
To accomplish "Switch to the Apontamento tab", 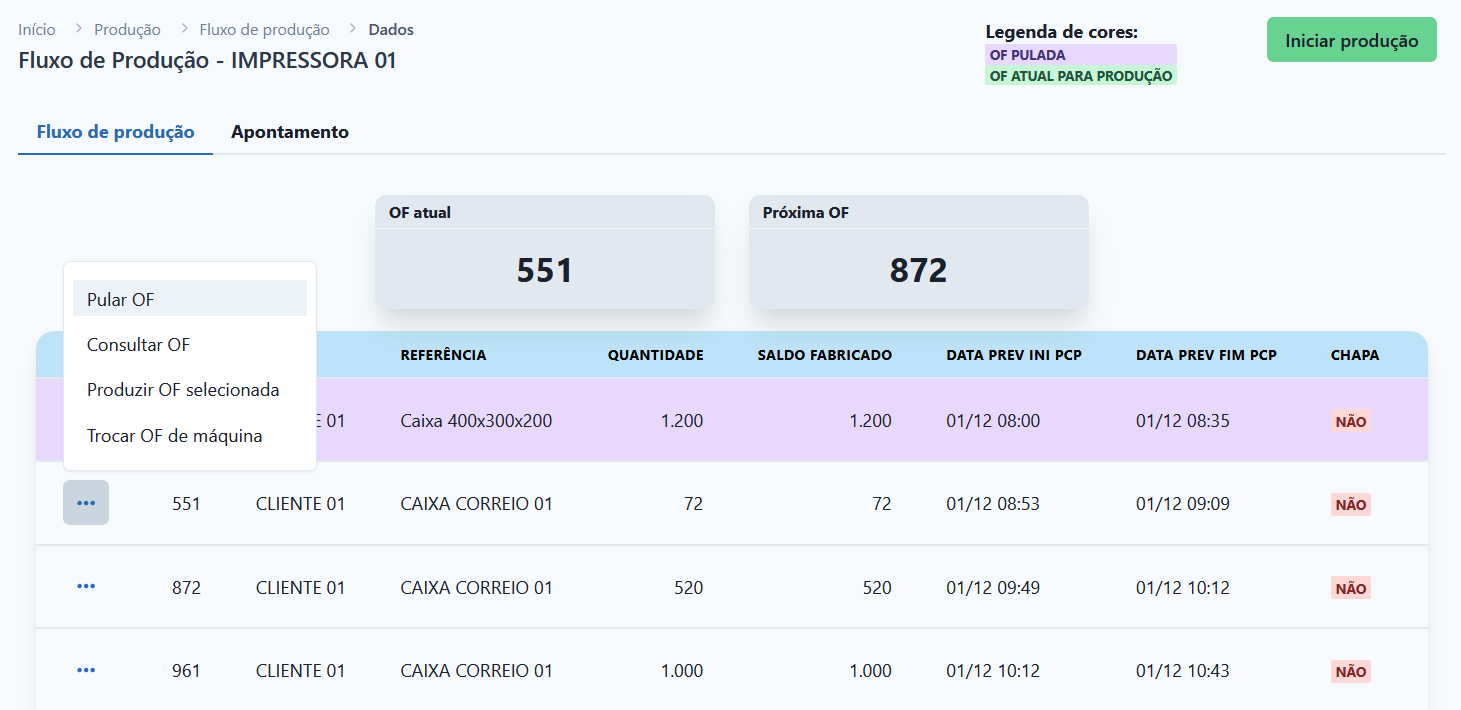I will [290, 132].
